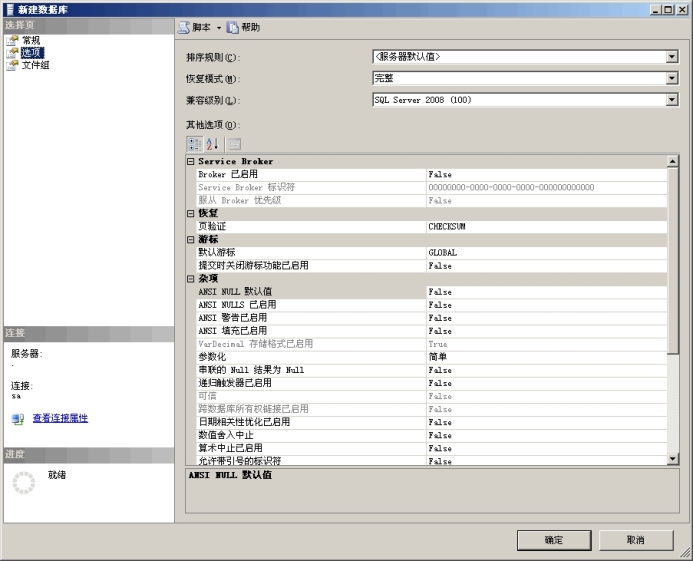This screenshot has height=561, width=693.
Task: Maximize the 新建数据库 window
Action: [669, 9]
